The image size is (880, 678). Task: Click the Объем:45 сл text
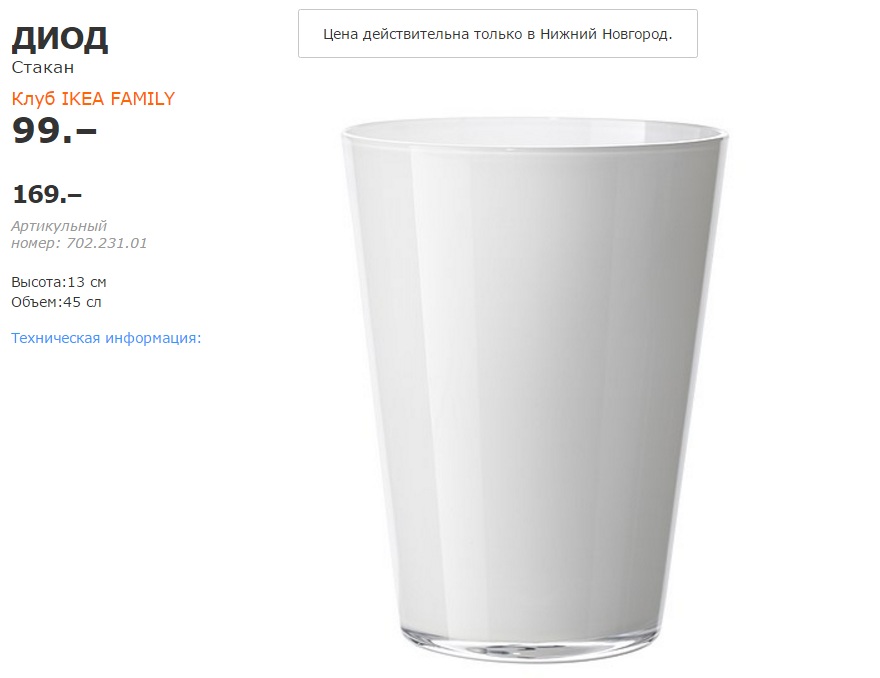tap(56, 302)
